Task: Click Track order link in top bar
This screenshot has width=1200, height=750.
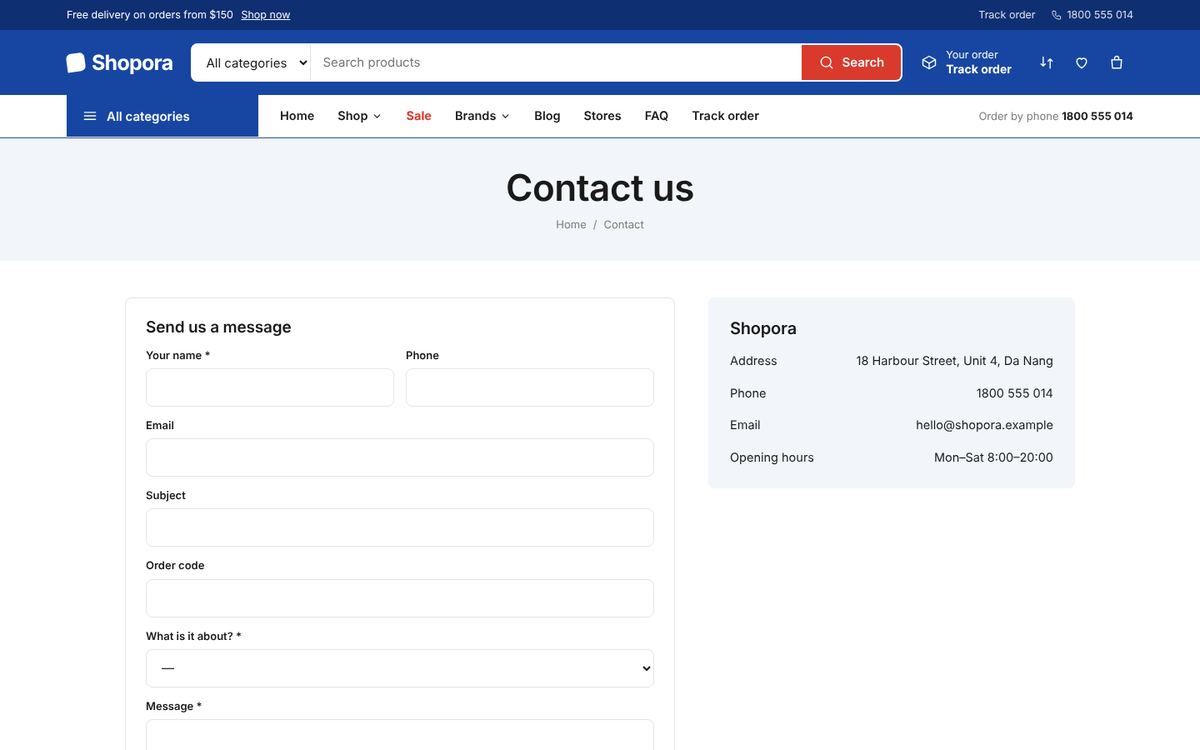Action: (1007, 15)
